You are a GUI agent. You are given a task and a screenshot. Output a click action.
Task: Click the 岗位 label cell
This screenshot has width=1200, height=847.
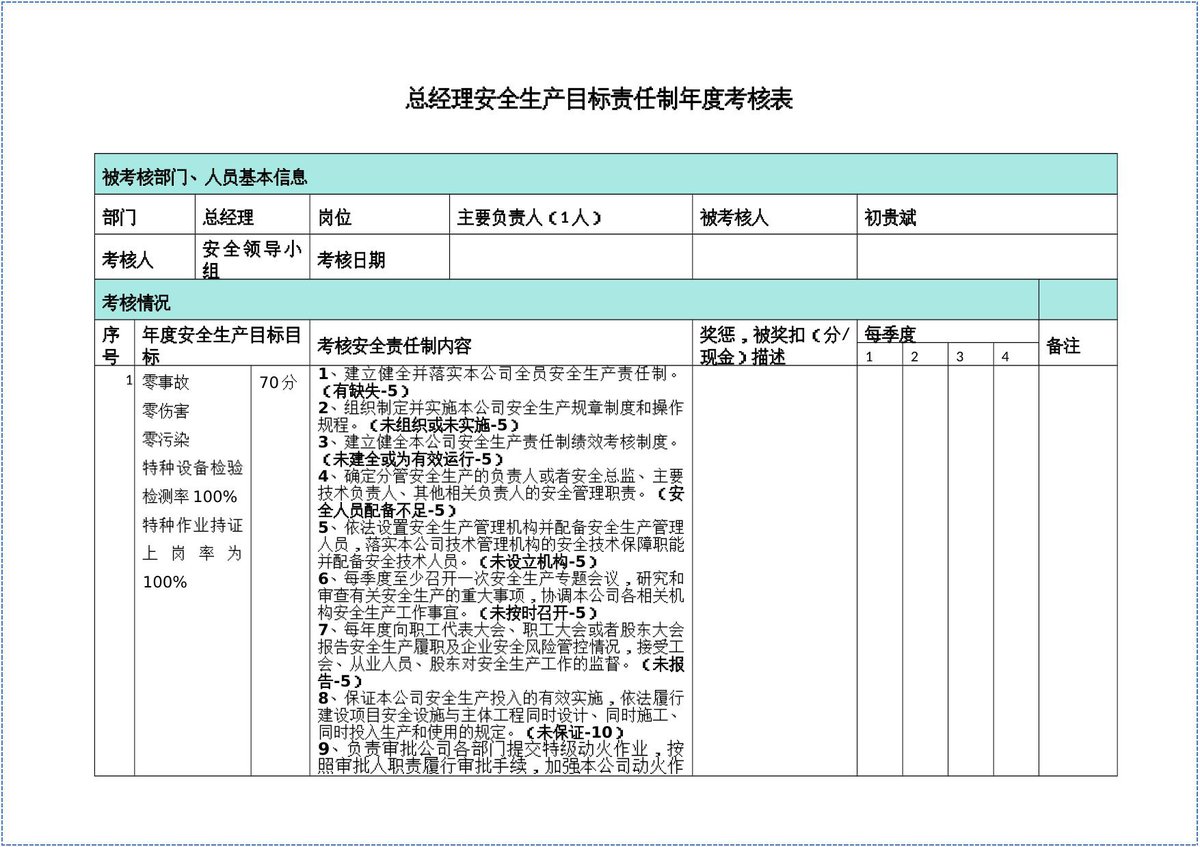click(380, 216)
